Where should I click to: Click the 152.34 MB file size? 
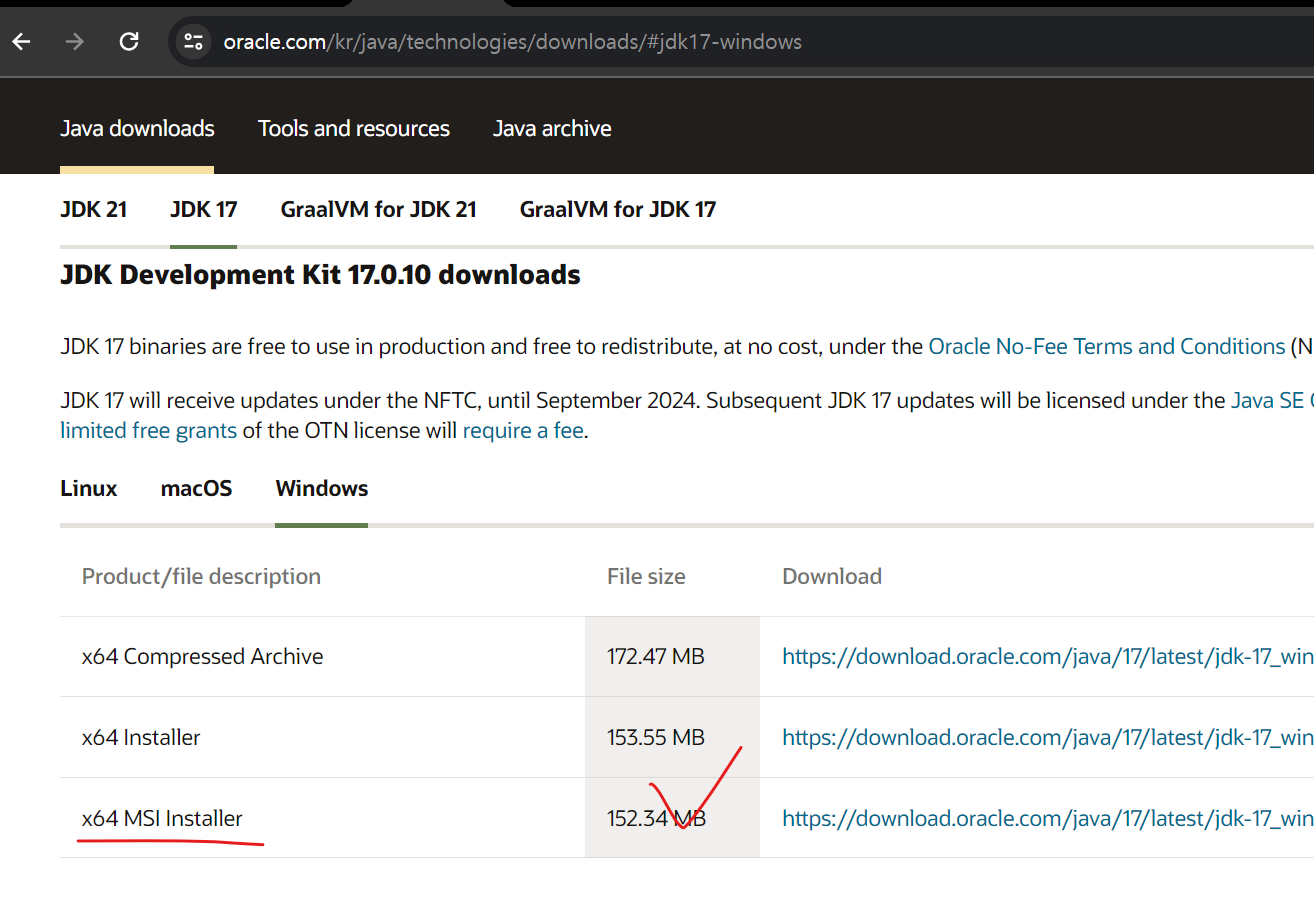coord(656,818)
